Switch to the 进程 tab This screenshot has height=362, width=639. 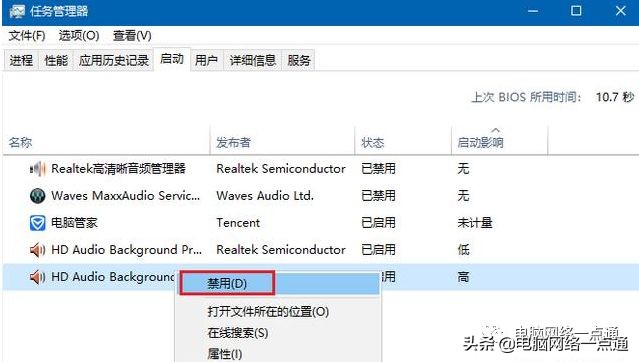pos(21,61)
